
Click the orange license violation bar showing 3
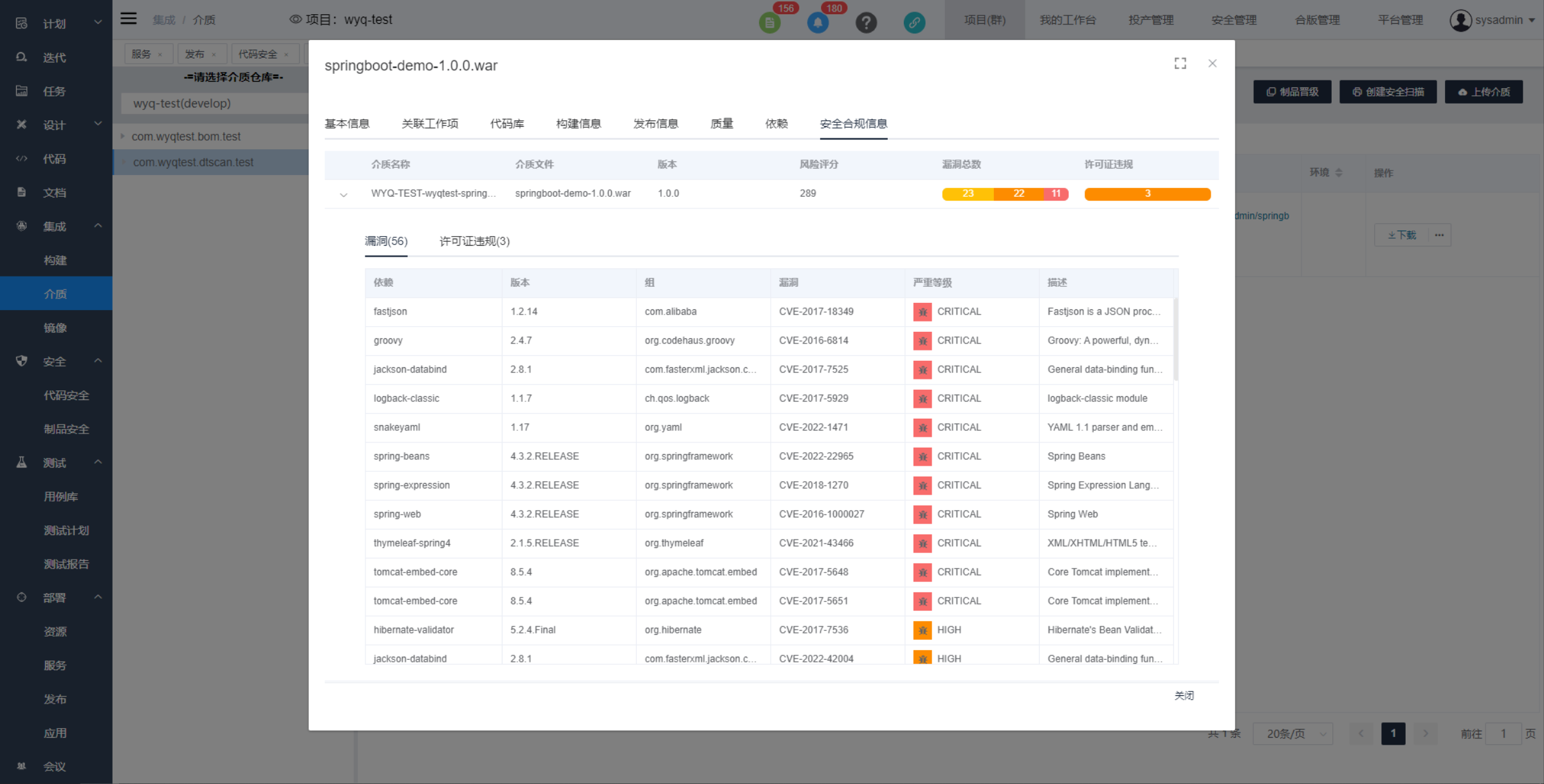click(x=1147, y=194)
